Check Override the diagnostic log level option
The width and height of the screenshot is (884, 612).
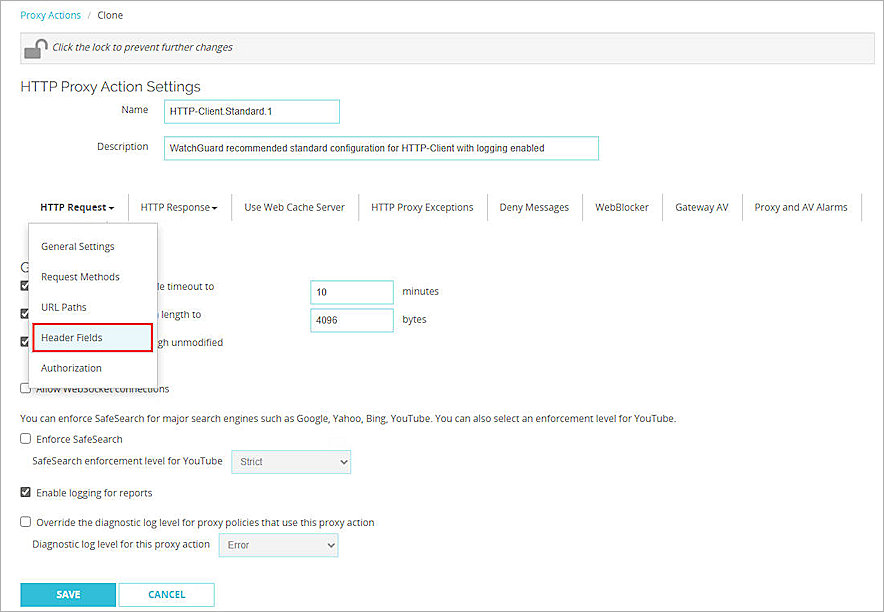pyautogui.click(x=24, y=522)
